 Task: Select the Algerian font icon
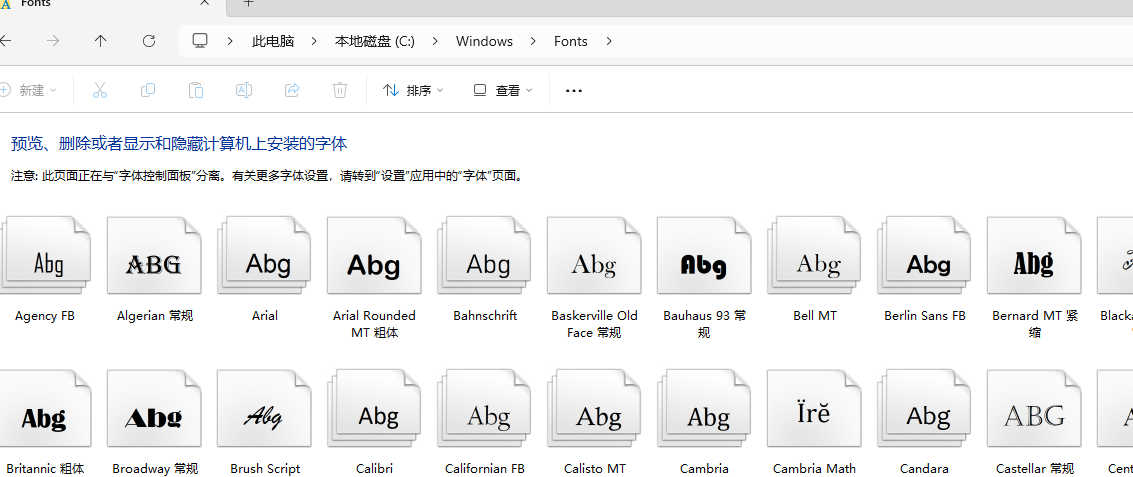tap(154, 257)
